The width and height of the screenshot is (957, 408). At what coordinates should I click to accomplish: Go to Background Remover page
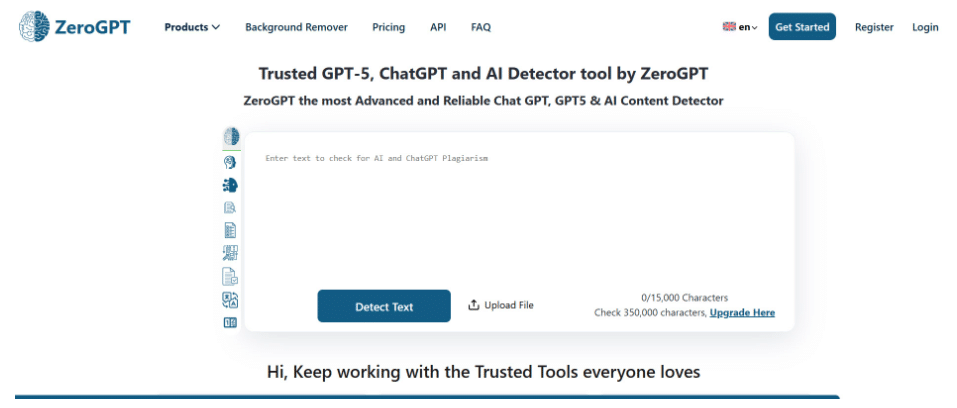297,27
